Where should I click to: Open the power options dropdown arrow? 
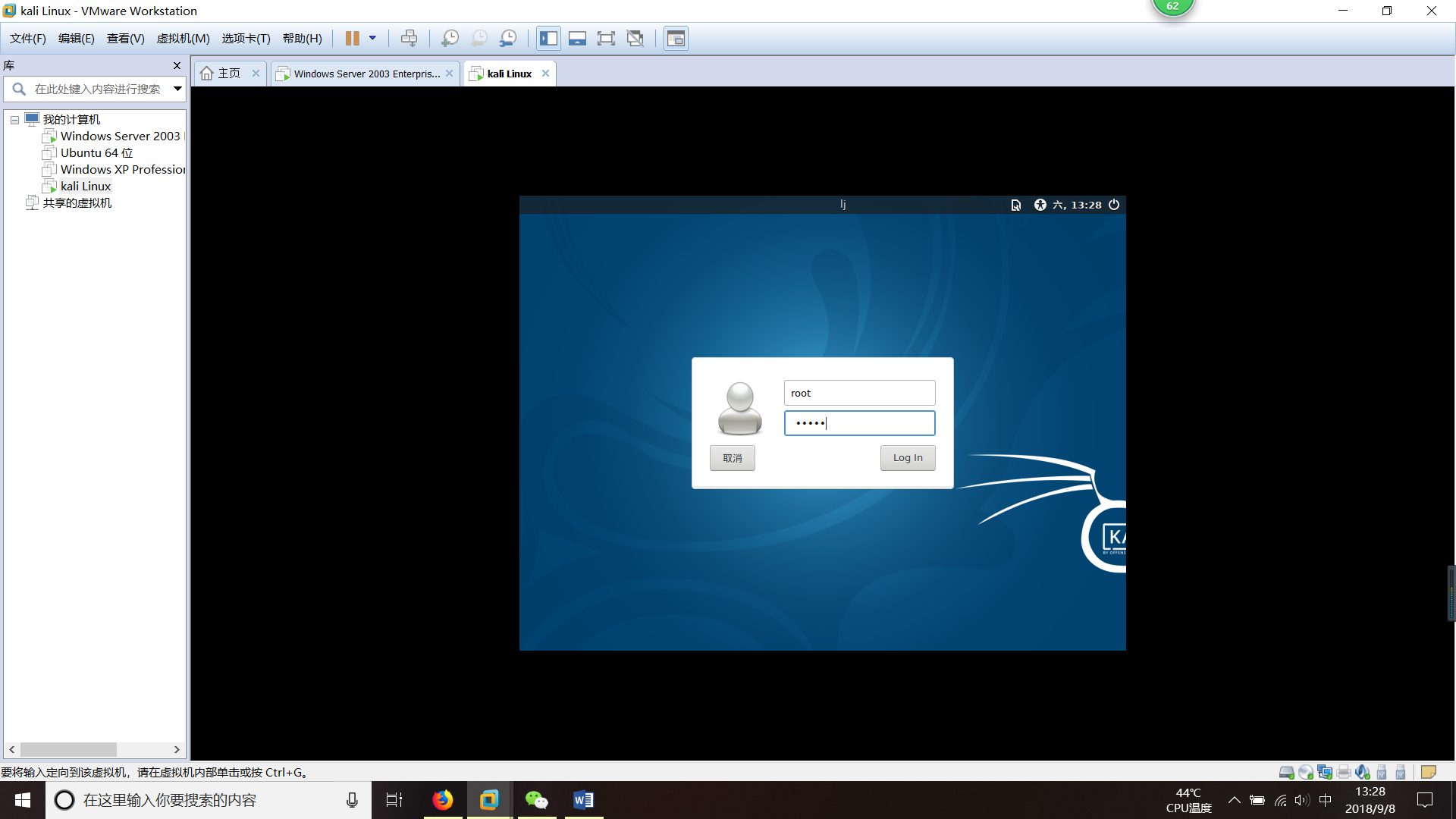tap(372, 38)
